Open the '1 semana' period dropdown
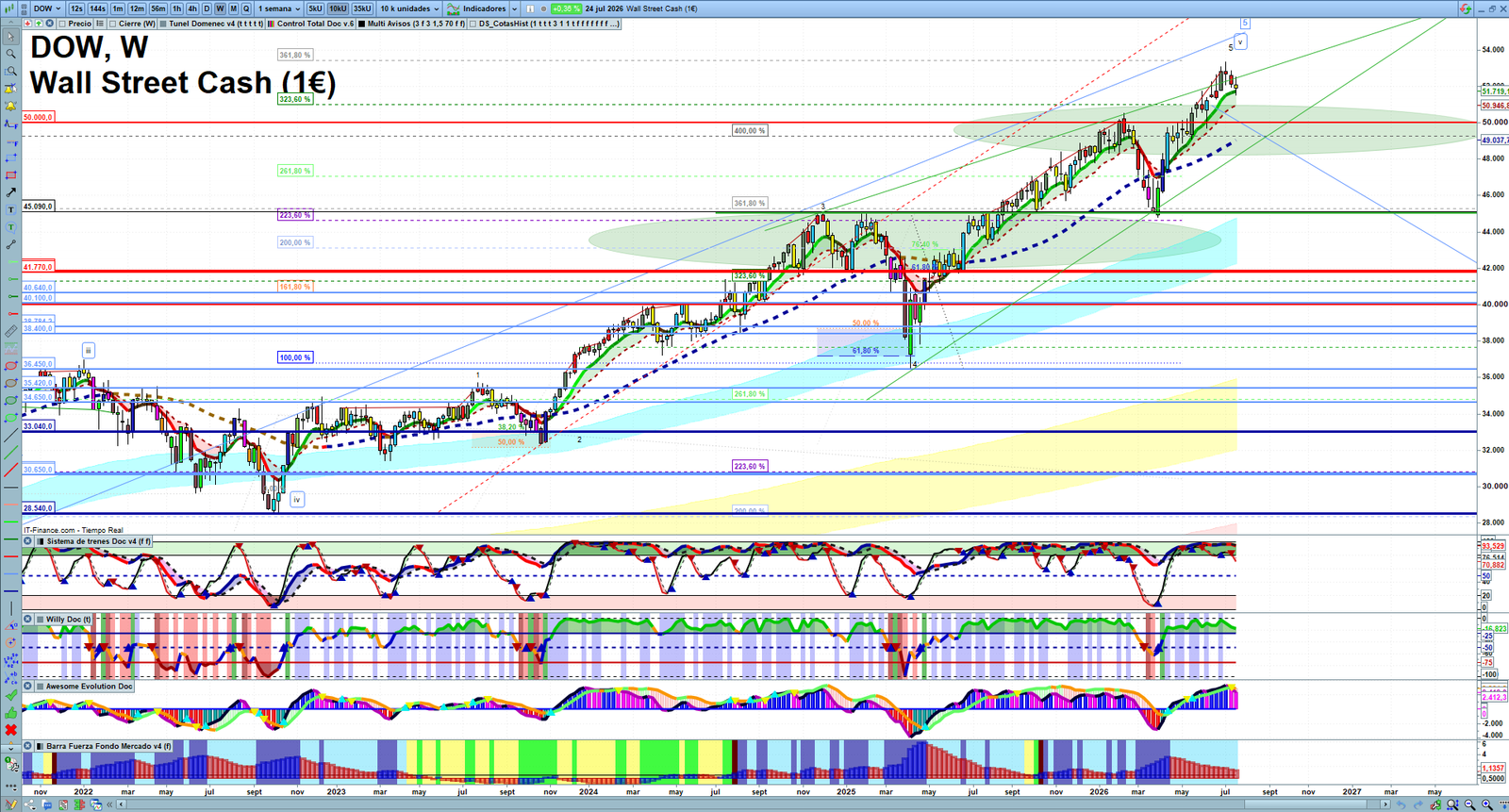Viewport: 1509px width, 812px height. pyautogui.click(x=279, y=8)
